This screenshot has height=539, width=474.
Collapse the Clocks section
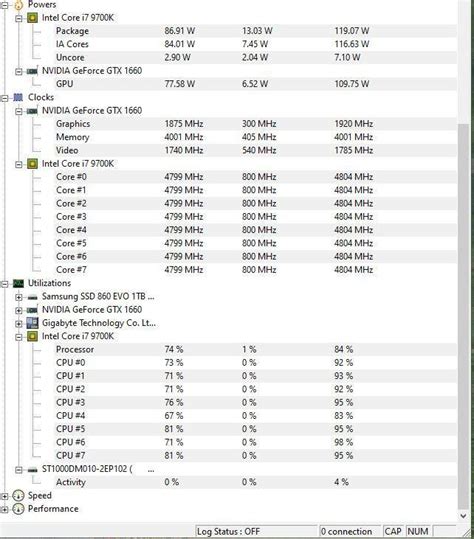click(x=4, y=98)
